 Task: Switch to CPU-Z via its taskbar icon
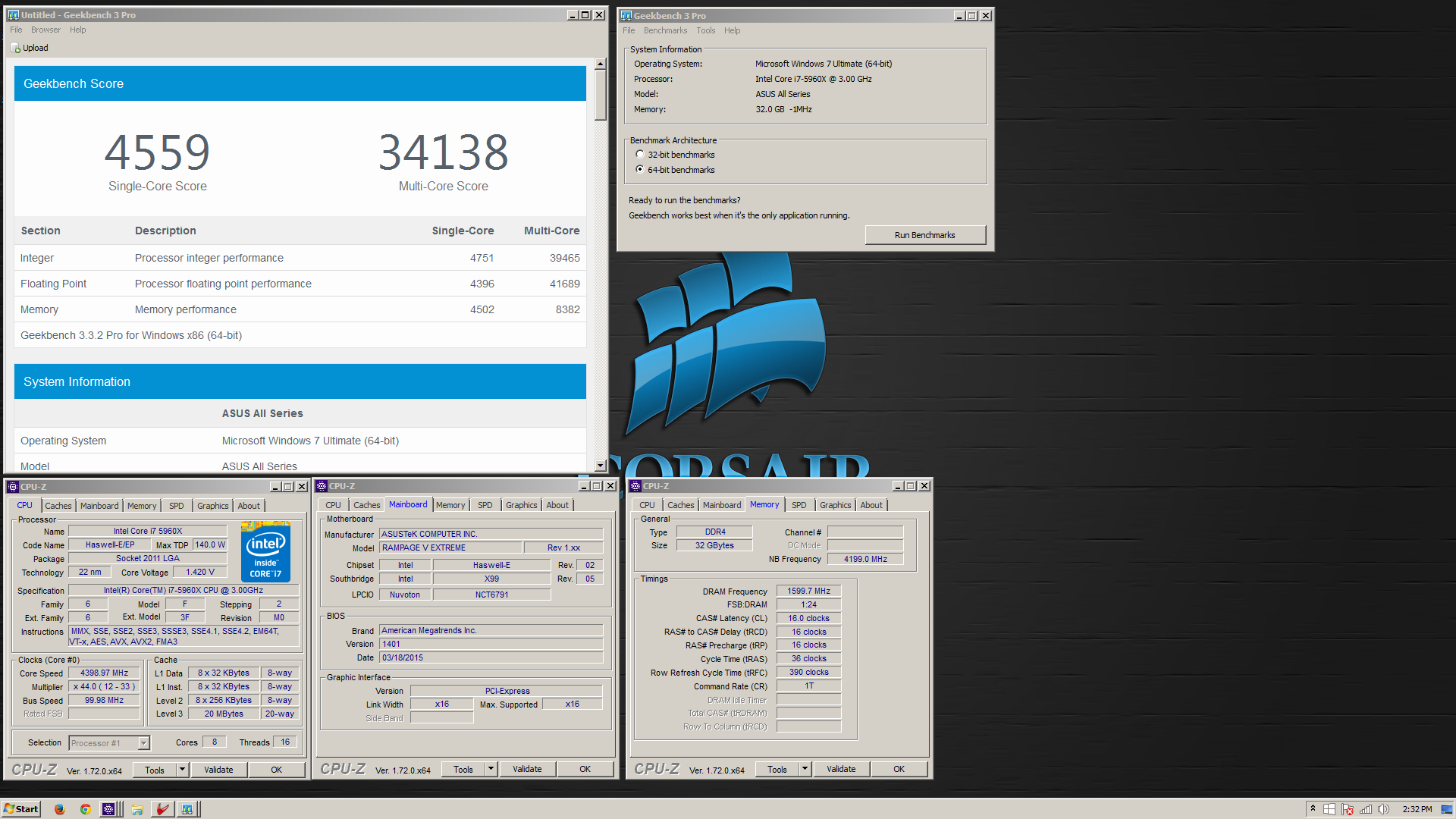point(109,809)
